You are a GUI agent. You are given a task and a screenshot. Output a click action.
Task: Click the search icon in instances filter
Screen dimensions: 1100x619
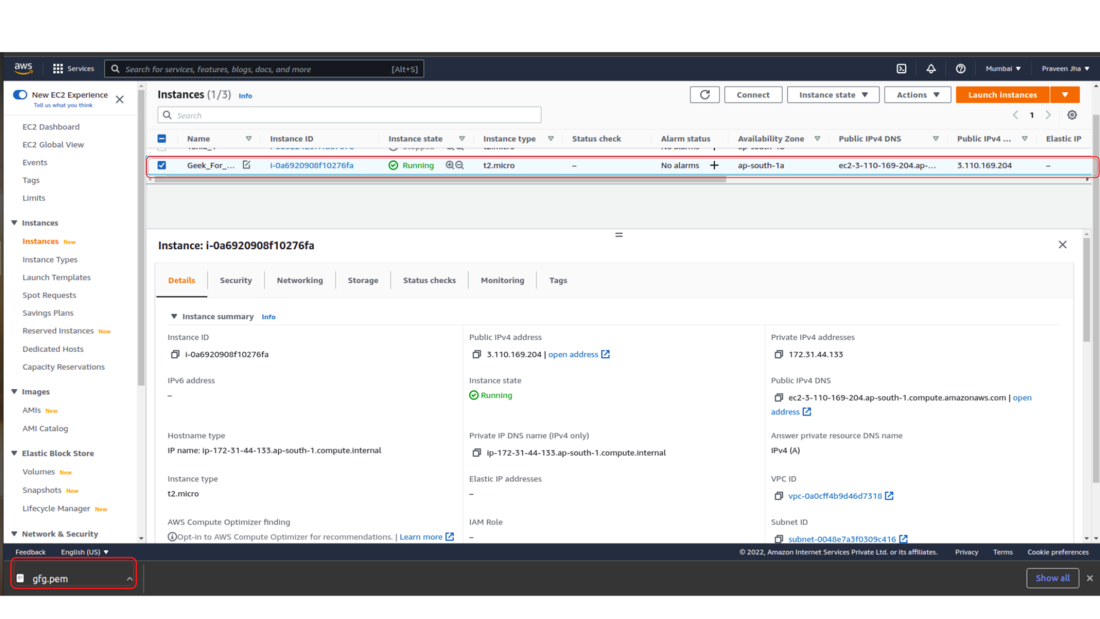click(x=167, y=115)
